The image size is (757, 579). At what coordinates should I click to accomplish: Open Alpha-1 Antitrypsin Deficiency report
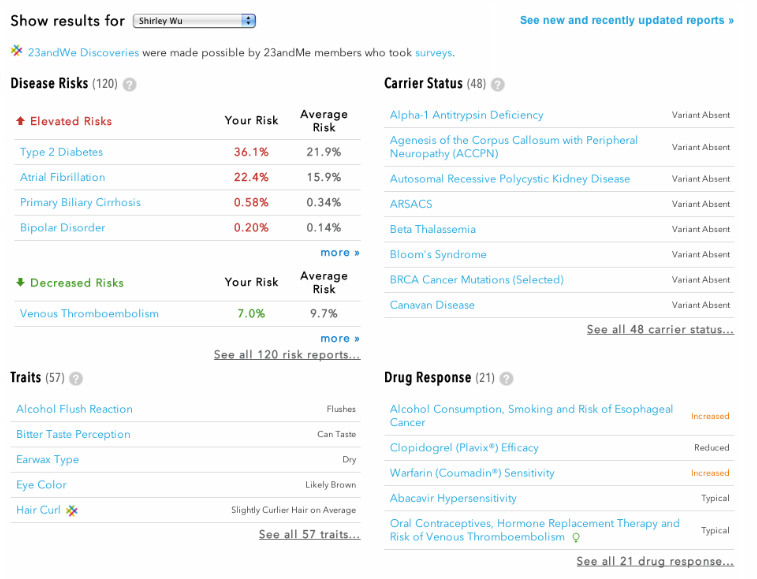coord(466,115)
